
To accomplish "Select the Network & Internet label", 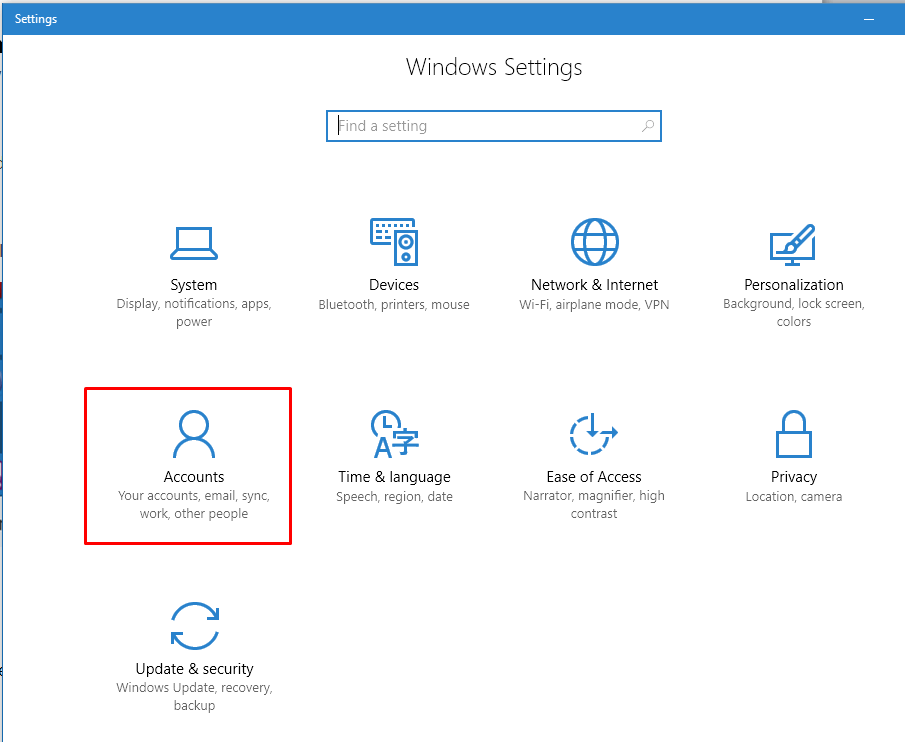I will (594, 285).
